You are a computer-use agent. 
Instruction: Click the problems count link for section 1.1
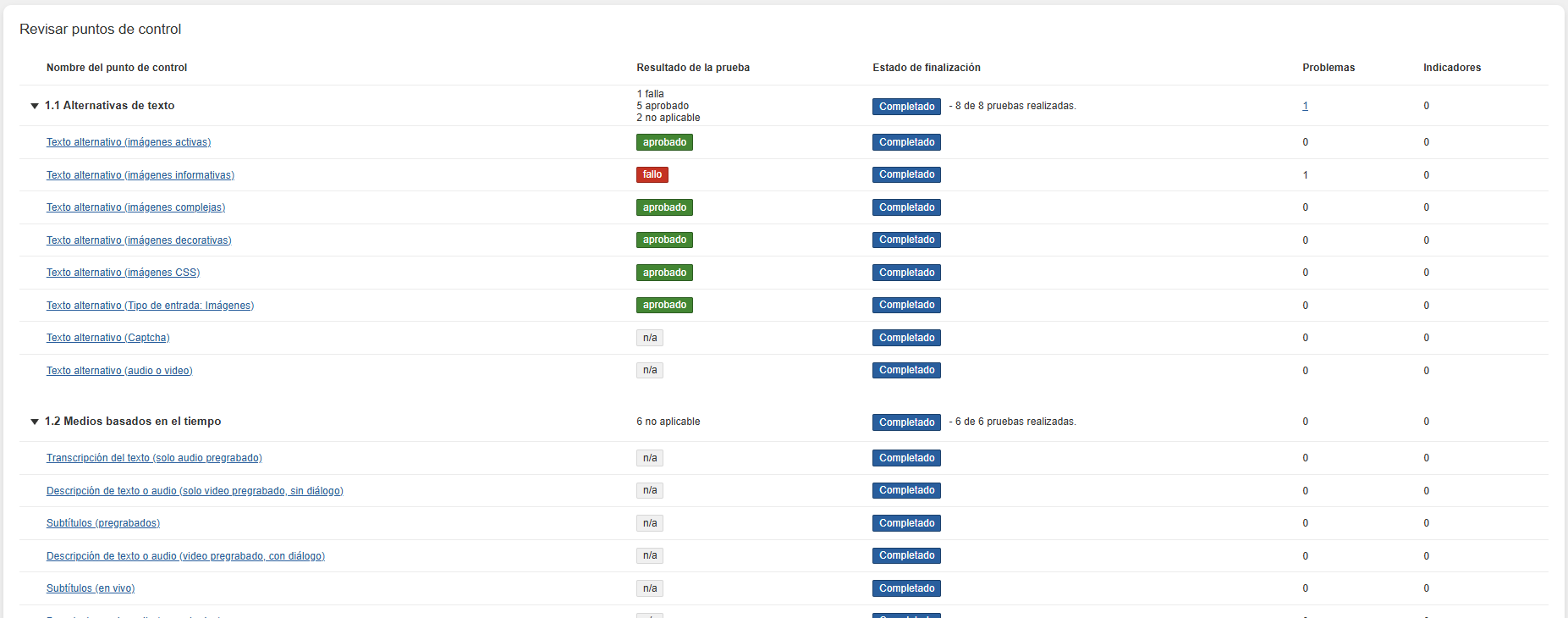1305,106
